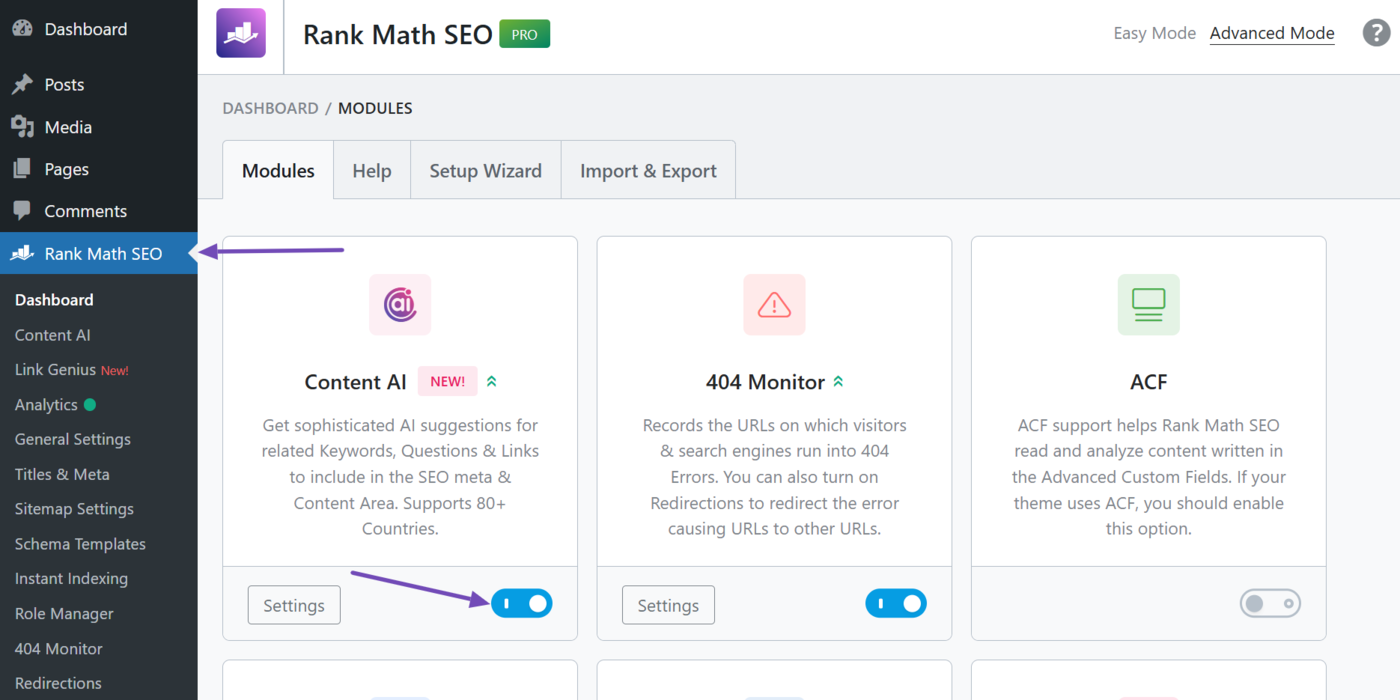Click the Pages icon in sidebar

pyautogui.click(x=22, y=169)
